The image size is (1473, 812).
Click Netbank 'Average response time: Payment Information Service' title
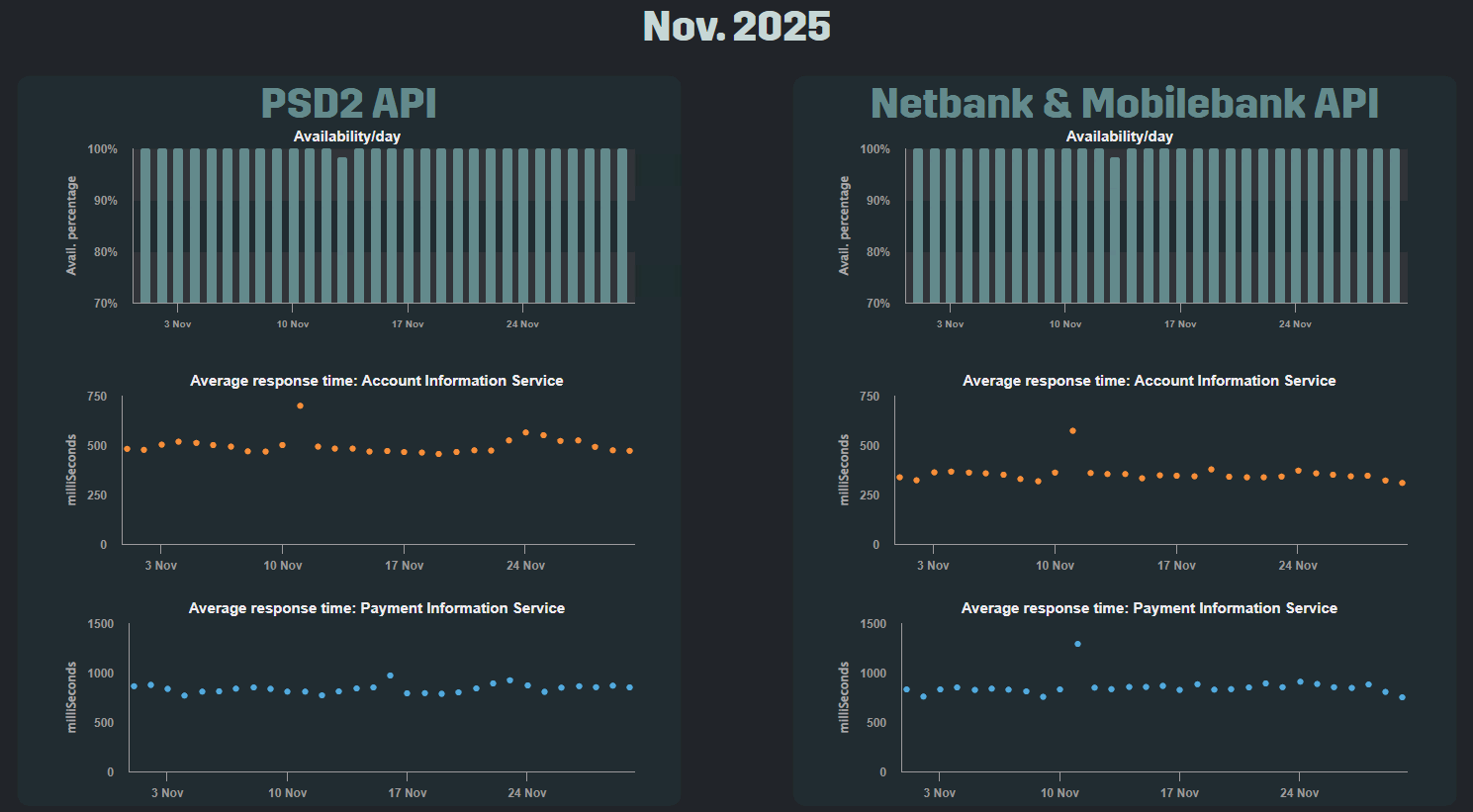point(1149,608)
